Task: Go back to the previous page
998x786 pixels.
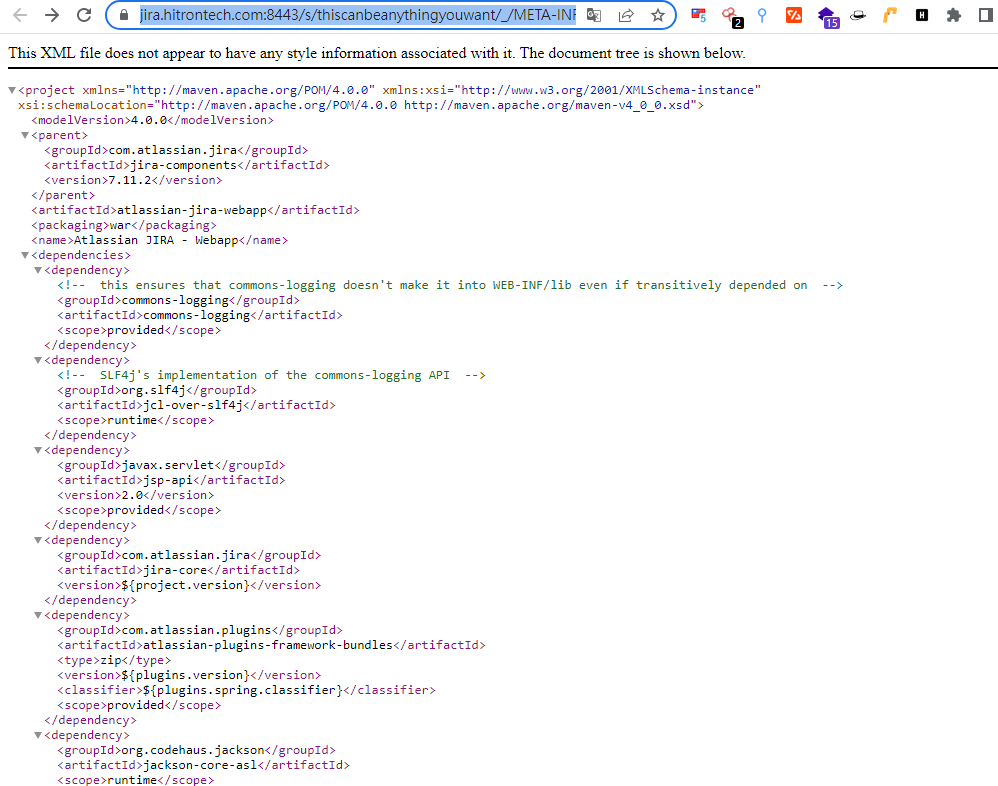Action: [x=20, y=15]
